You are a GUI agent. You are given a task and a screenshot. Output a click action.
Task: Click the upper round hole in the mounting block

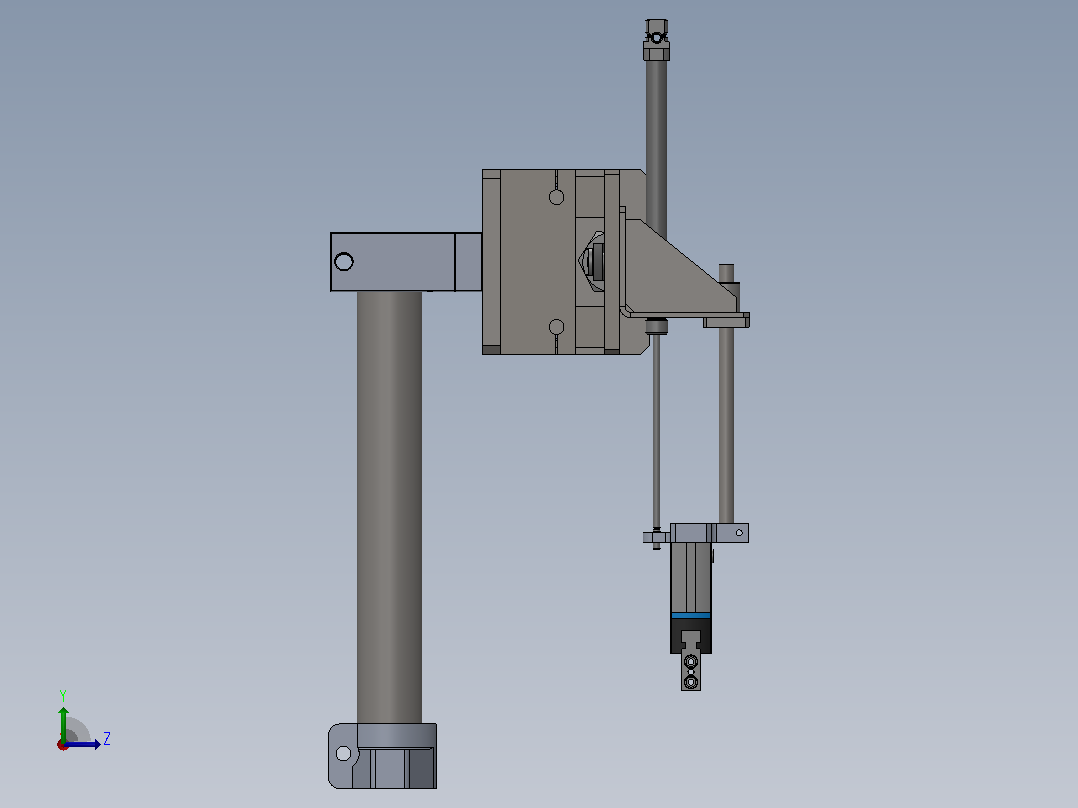pyautogui.click(x=556, y=197)
